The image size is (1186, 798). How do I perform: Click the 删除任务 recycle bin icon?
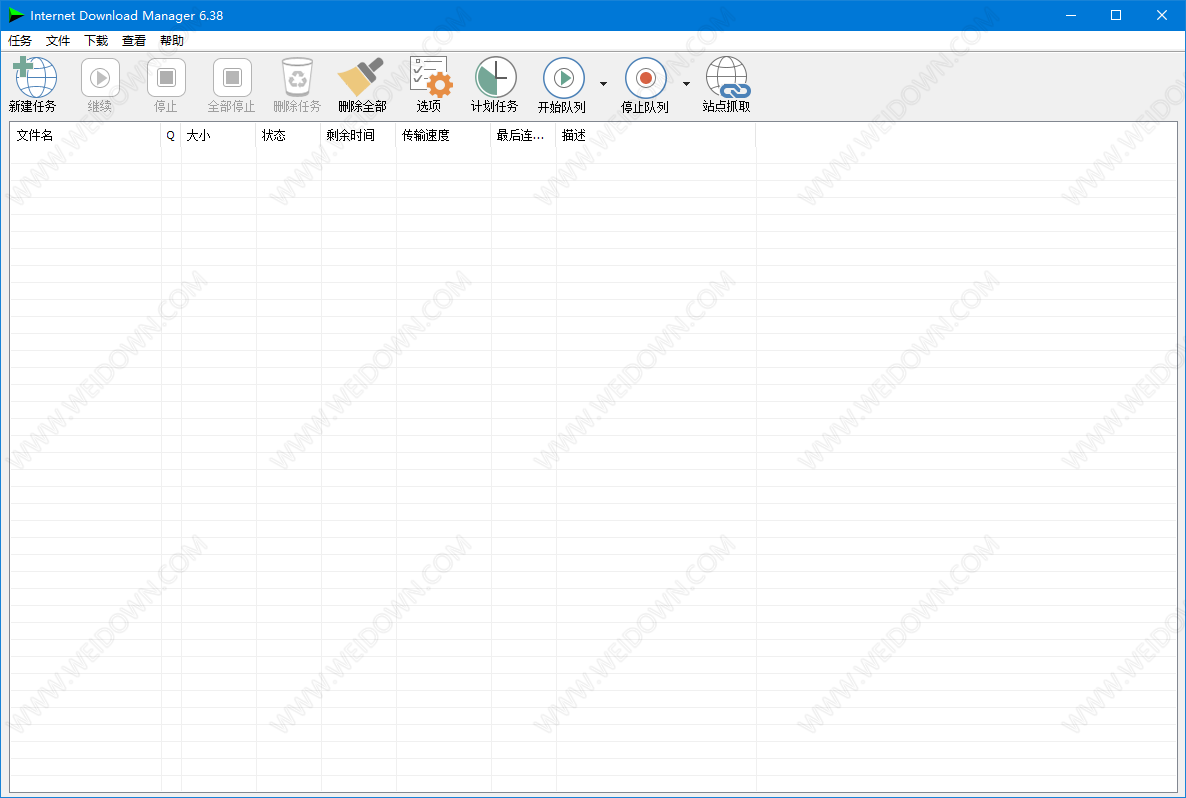tap(297, 77)
